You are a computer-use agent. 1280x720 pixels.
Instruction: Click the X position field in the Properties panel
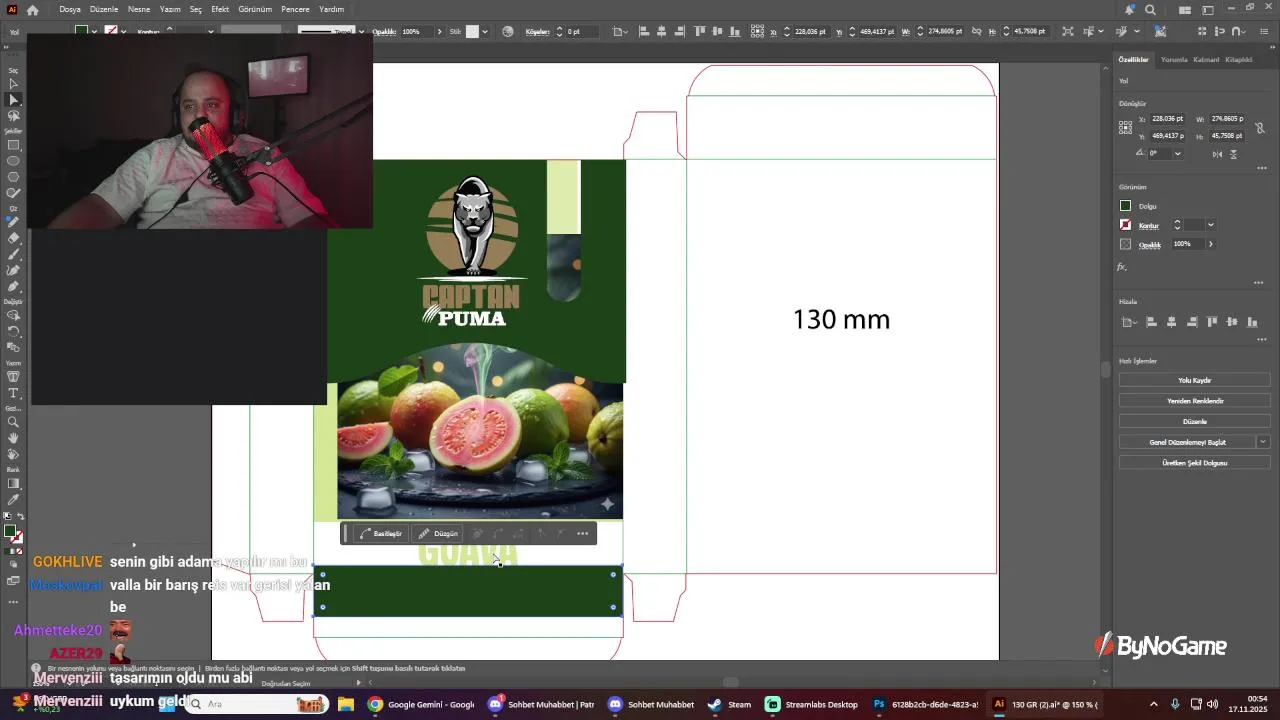click(1168, 119)
